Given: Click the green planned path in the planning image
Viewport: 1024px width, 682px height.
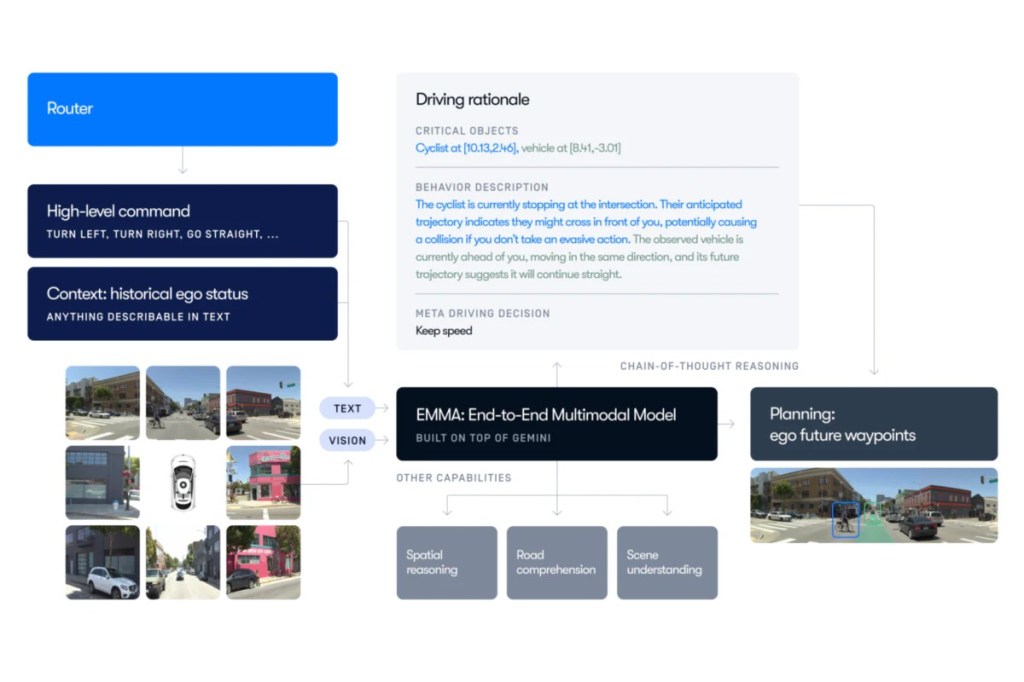Looking at the screenshot, I should (880, 522).
